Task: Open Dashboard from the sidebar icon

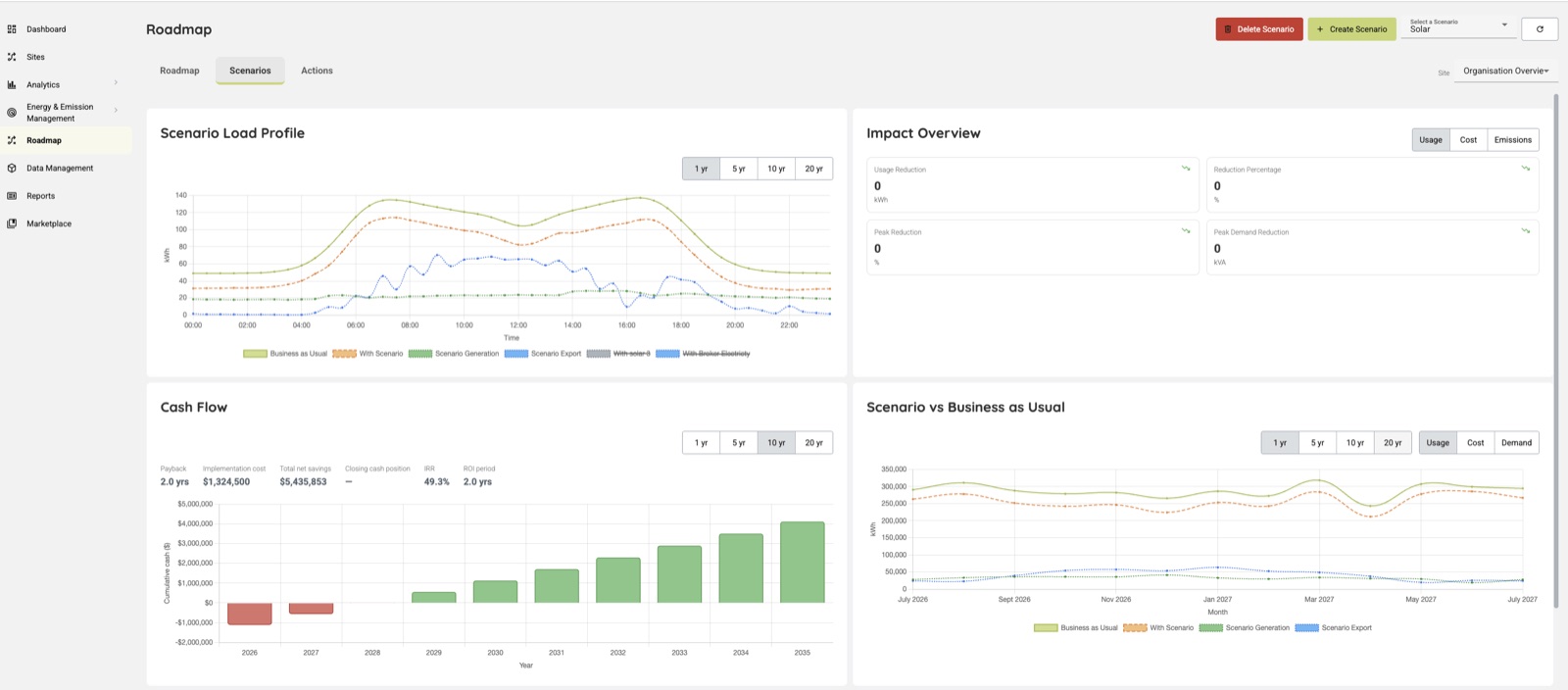Action: (12, 29)
